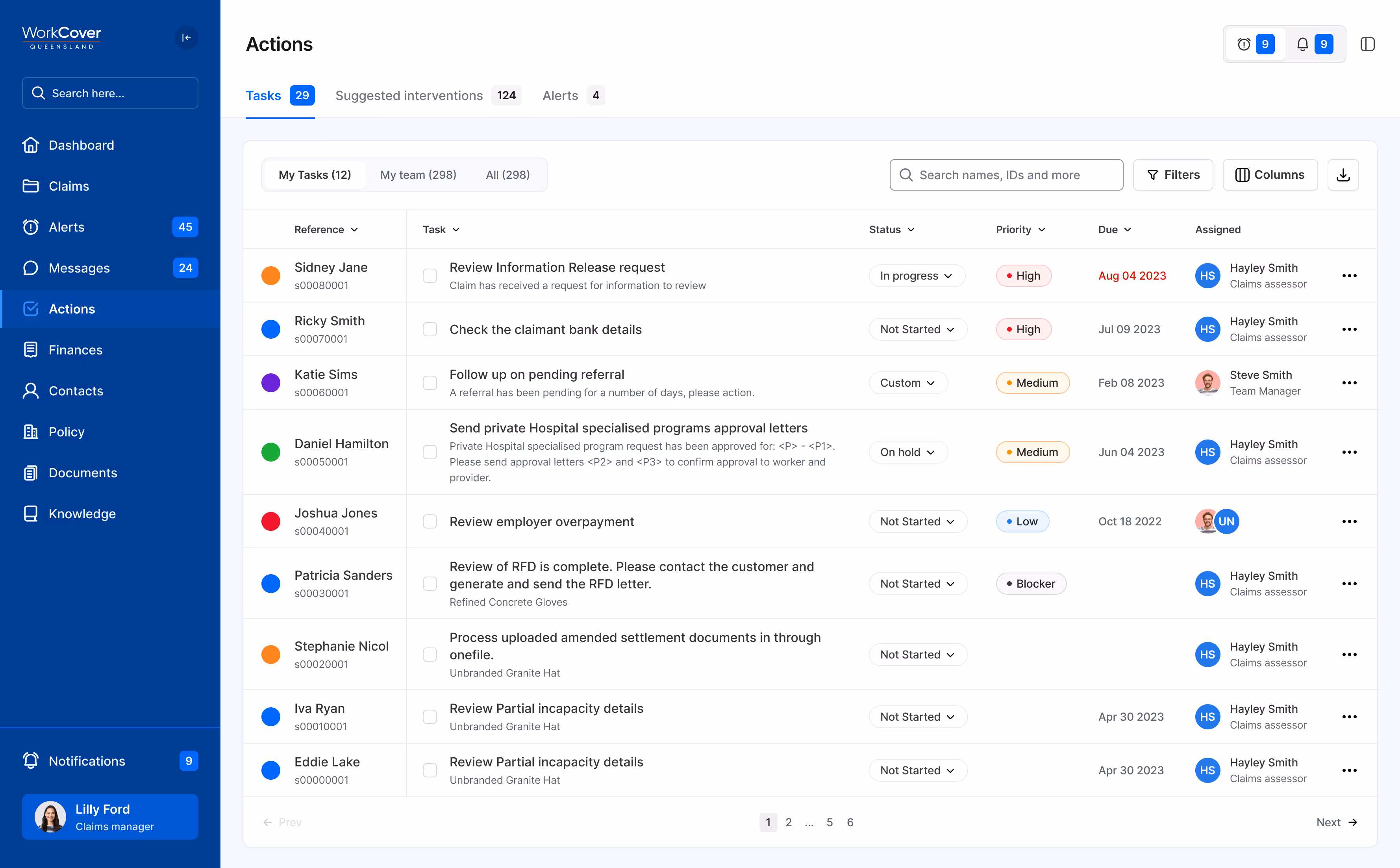Click the UN avatar in Joshua Jones row
The height and width of the screenshot is (868, 1400).
pos(1227,521)
